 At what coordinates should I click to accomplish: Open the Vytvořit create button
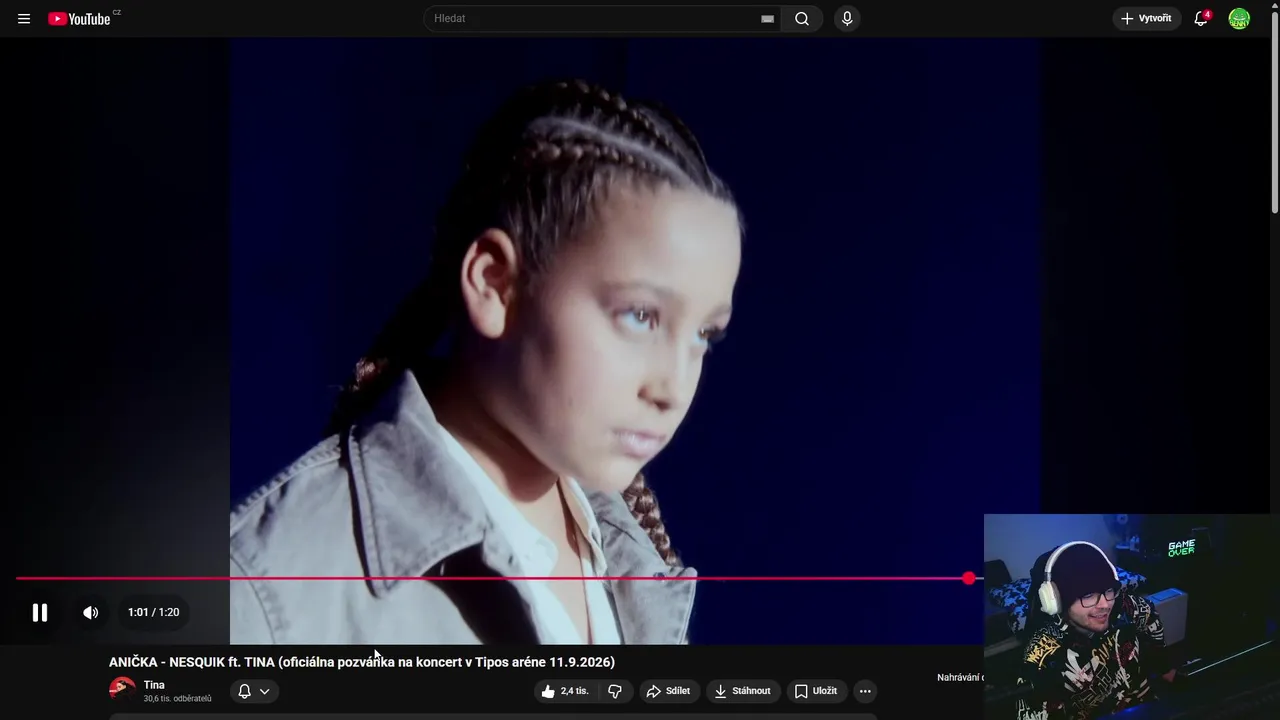tap(1147, 18)
